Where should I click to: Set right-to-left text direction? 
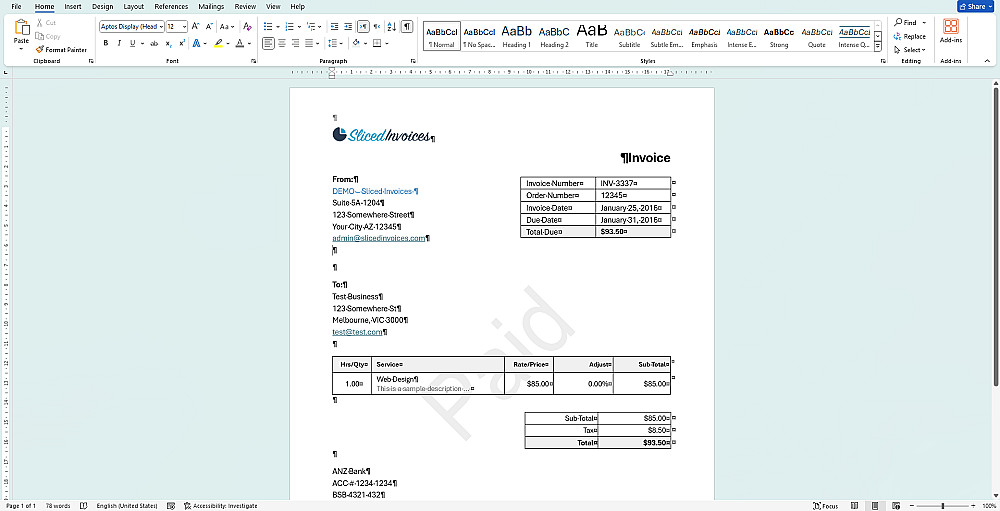[377, 26]
